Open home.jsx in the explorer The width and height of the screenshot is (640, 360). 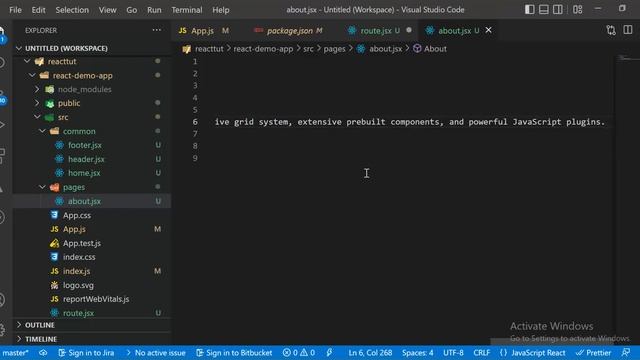[84, 173]
